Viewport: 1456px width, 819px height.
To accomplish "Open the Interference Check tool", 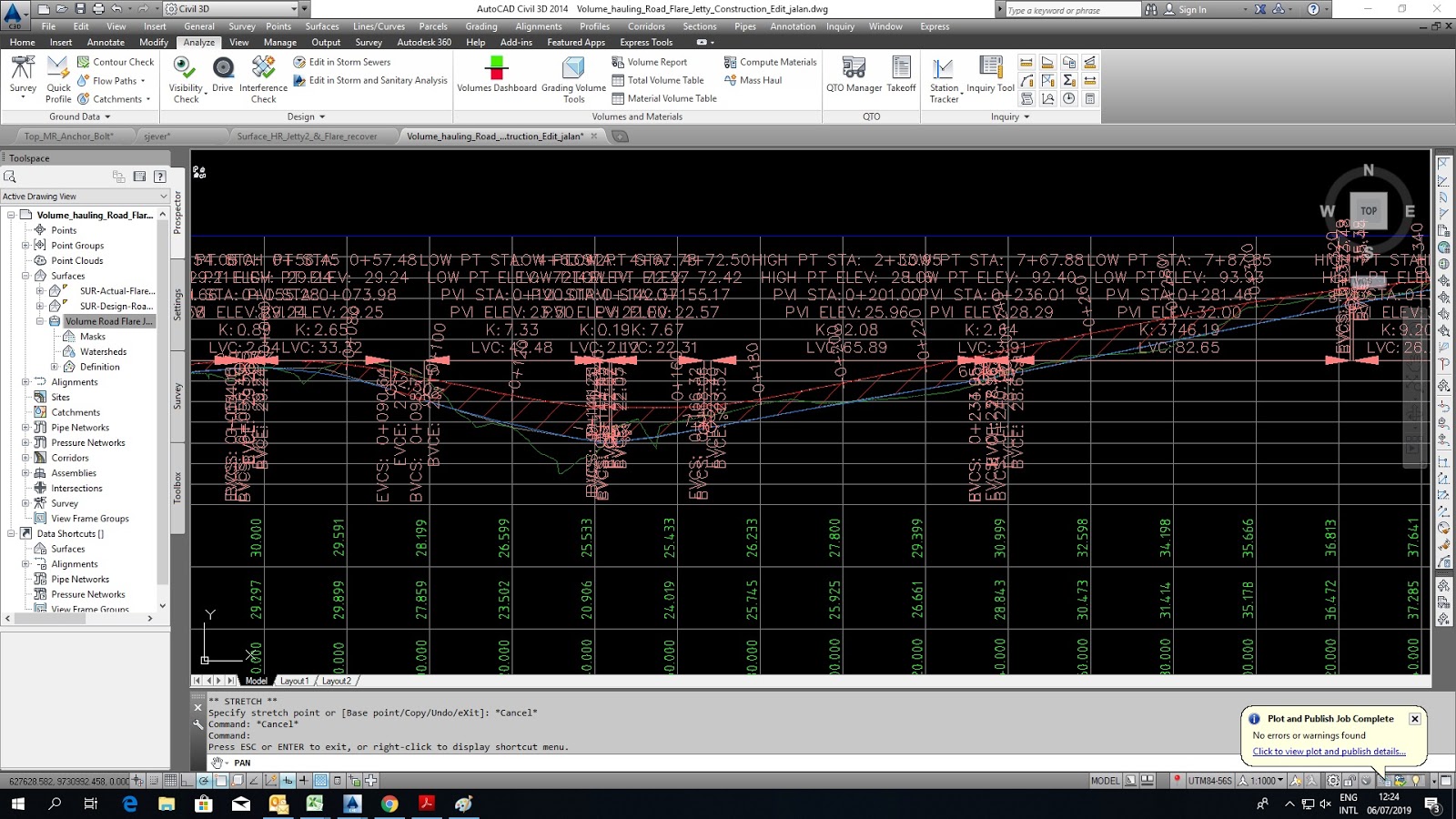I will pos(263,77).
